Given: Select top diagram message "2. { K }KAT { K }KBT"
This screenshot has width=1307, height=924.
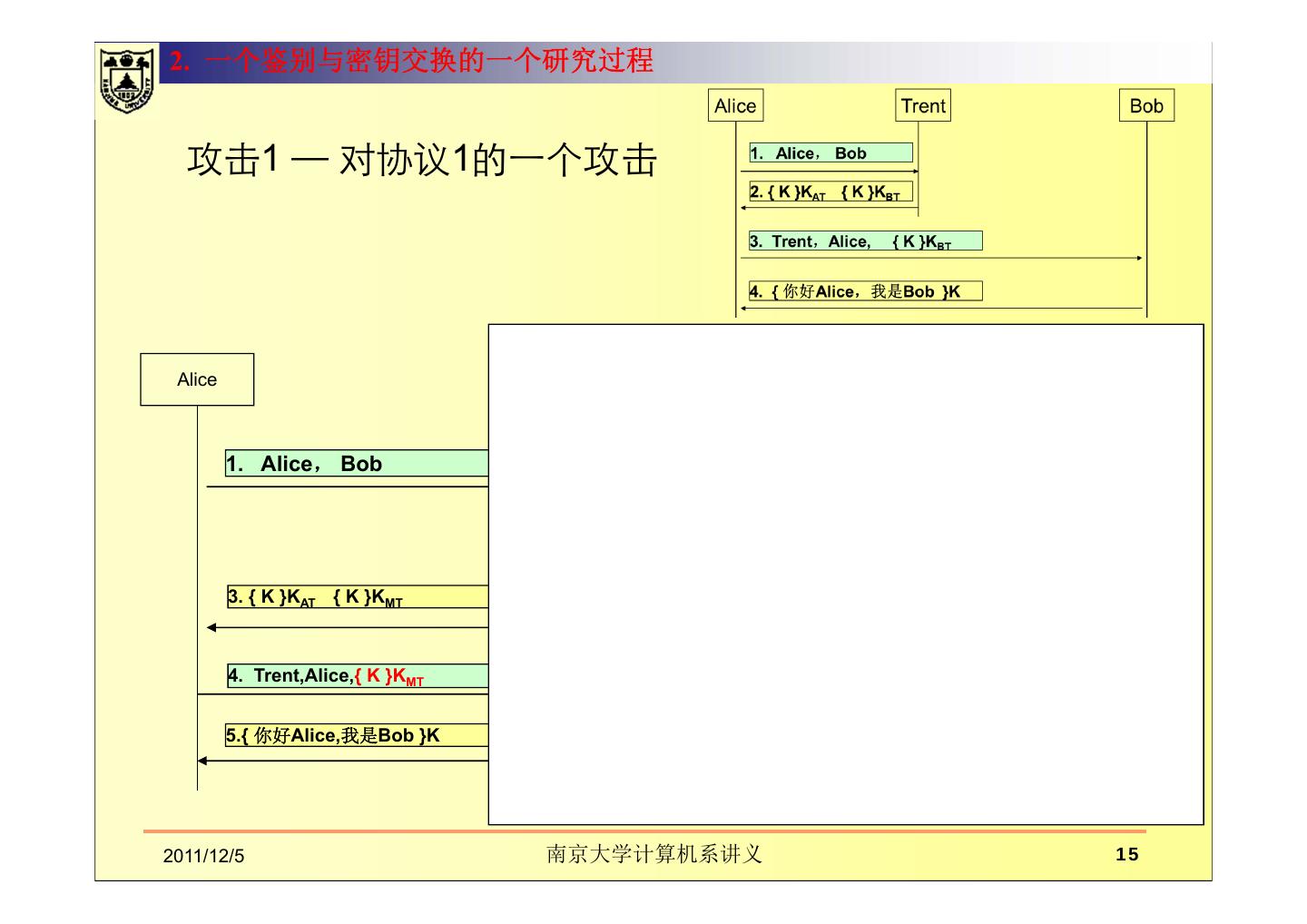Looking at the screenshot, I should click(x=830, y=192).
